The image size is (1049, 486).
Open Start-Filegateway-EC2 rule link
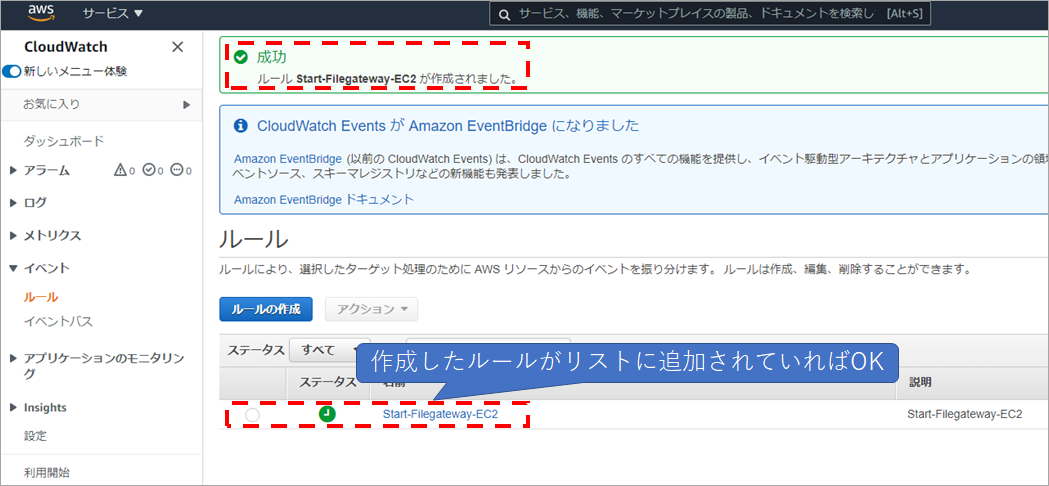[x=440, y=414]
